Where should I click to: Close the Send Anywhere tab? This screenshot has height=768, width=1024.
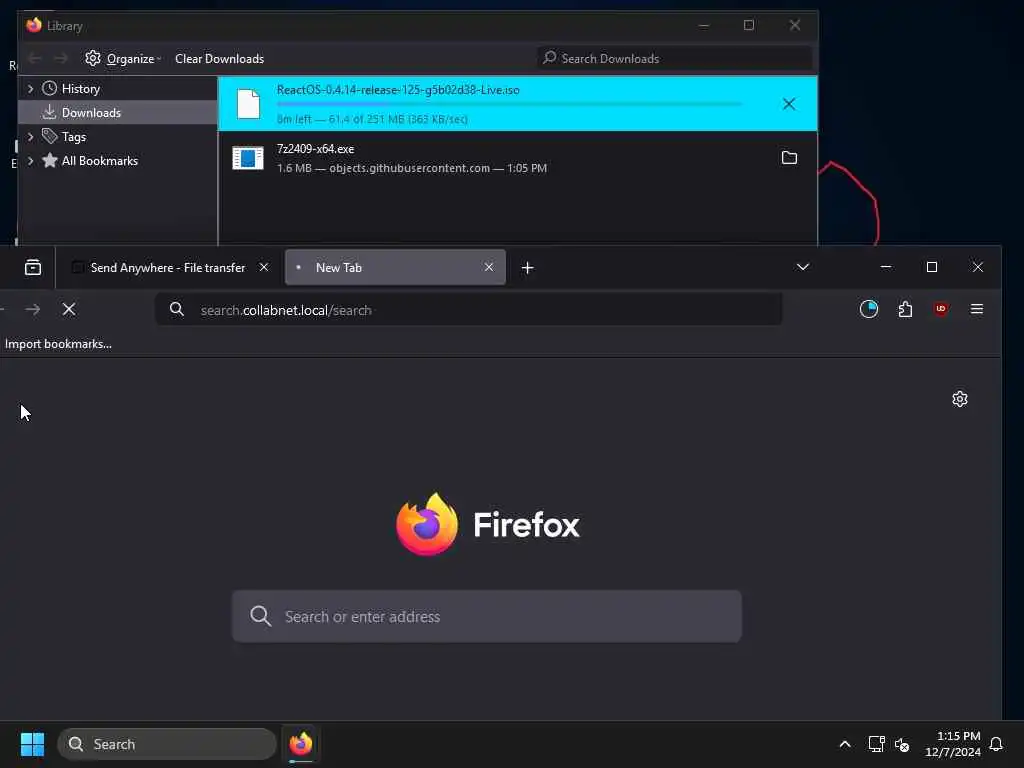[264, 267]
